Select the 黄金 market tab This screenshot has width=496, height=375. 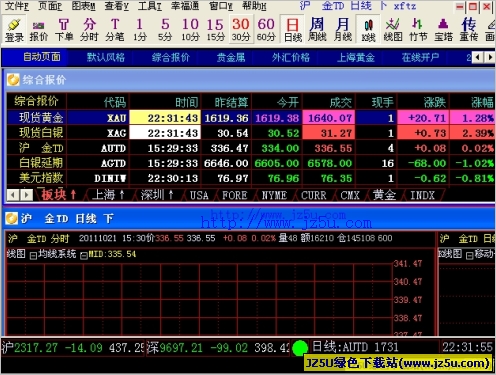pyautogui.click(x=384, y=195)
